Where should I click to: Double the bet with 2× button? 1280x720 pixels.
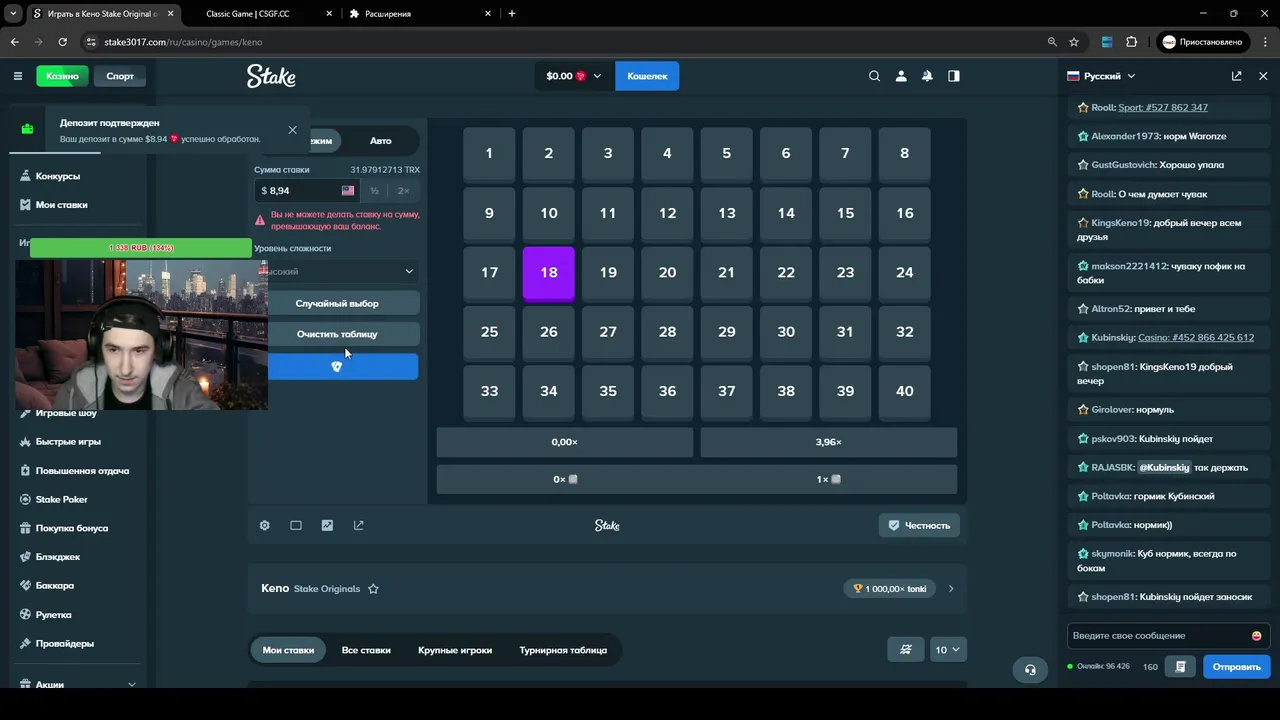coord(403,191)
